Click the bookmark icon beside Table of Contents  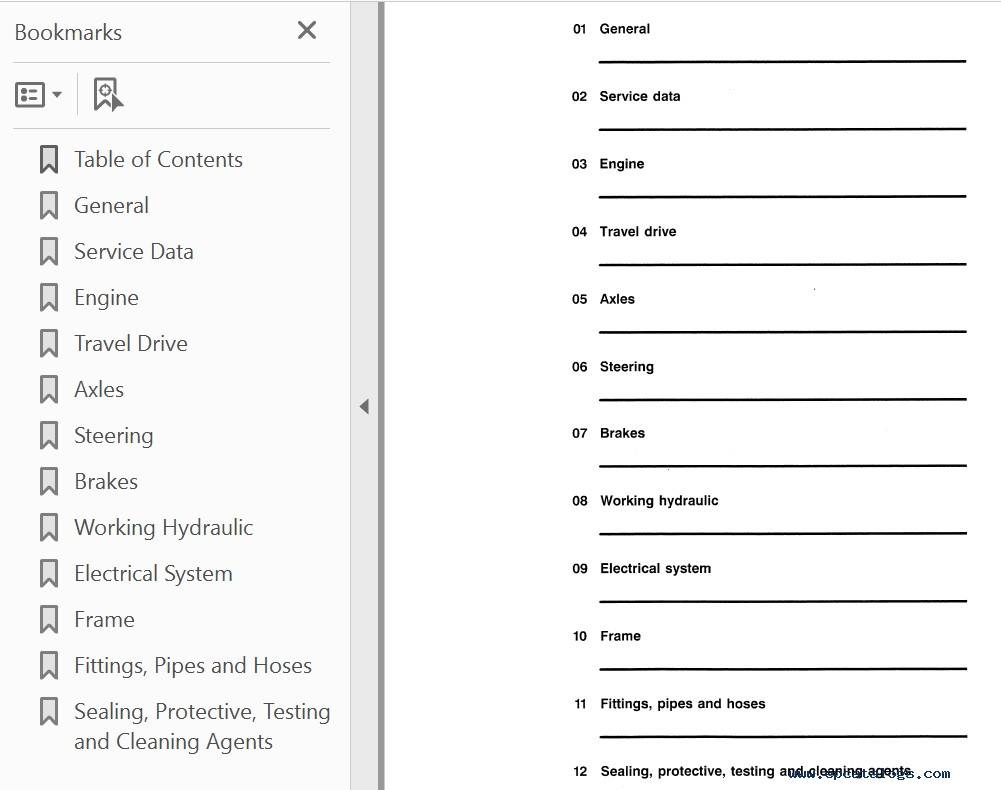(x=49, y=160)
